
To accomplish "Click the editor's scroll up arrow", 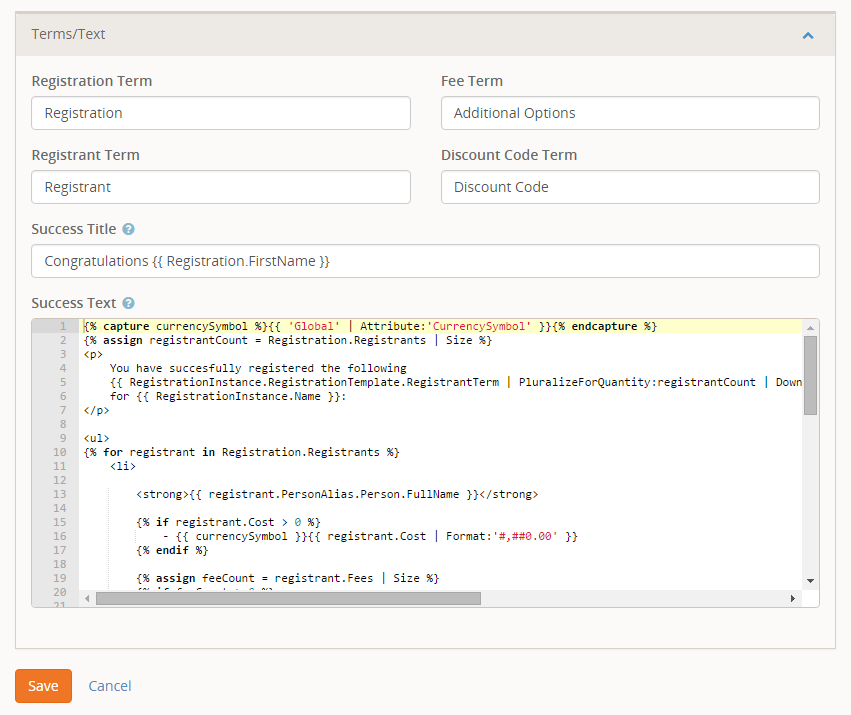I will point(810,327).
